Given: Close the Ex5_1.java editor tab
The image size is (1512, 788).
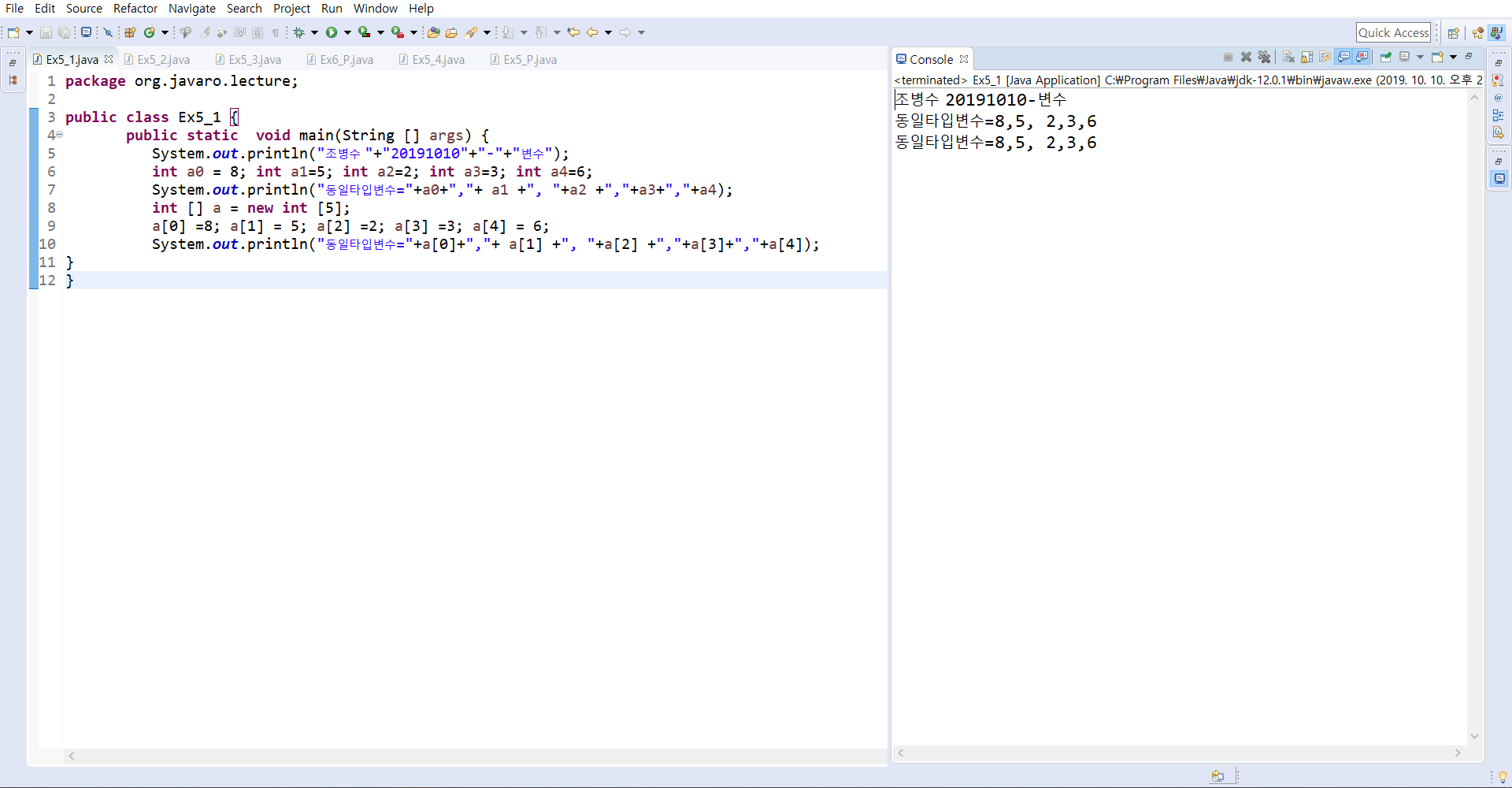Looking at the screenshot, I should pos(109,59).
